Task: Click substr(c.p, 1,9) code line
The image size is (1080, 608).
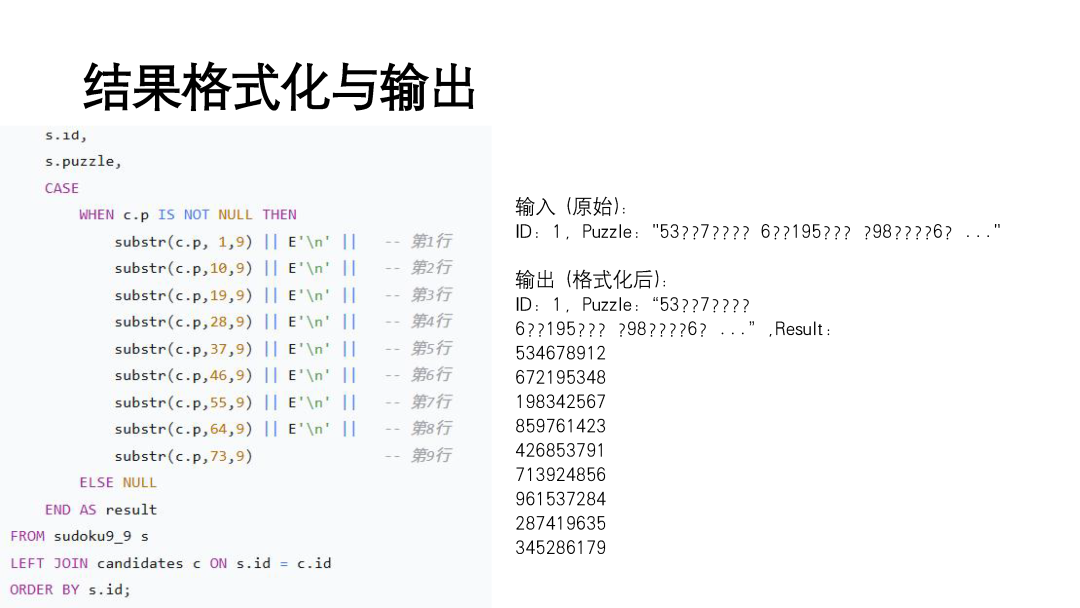Action: [x=235, y=242]
